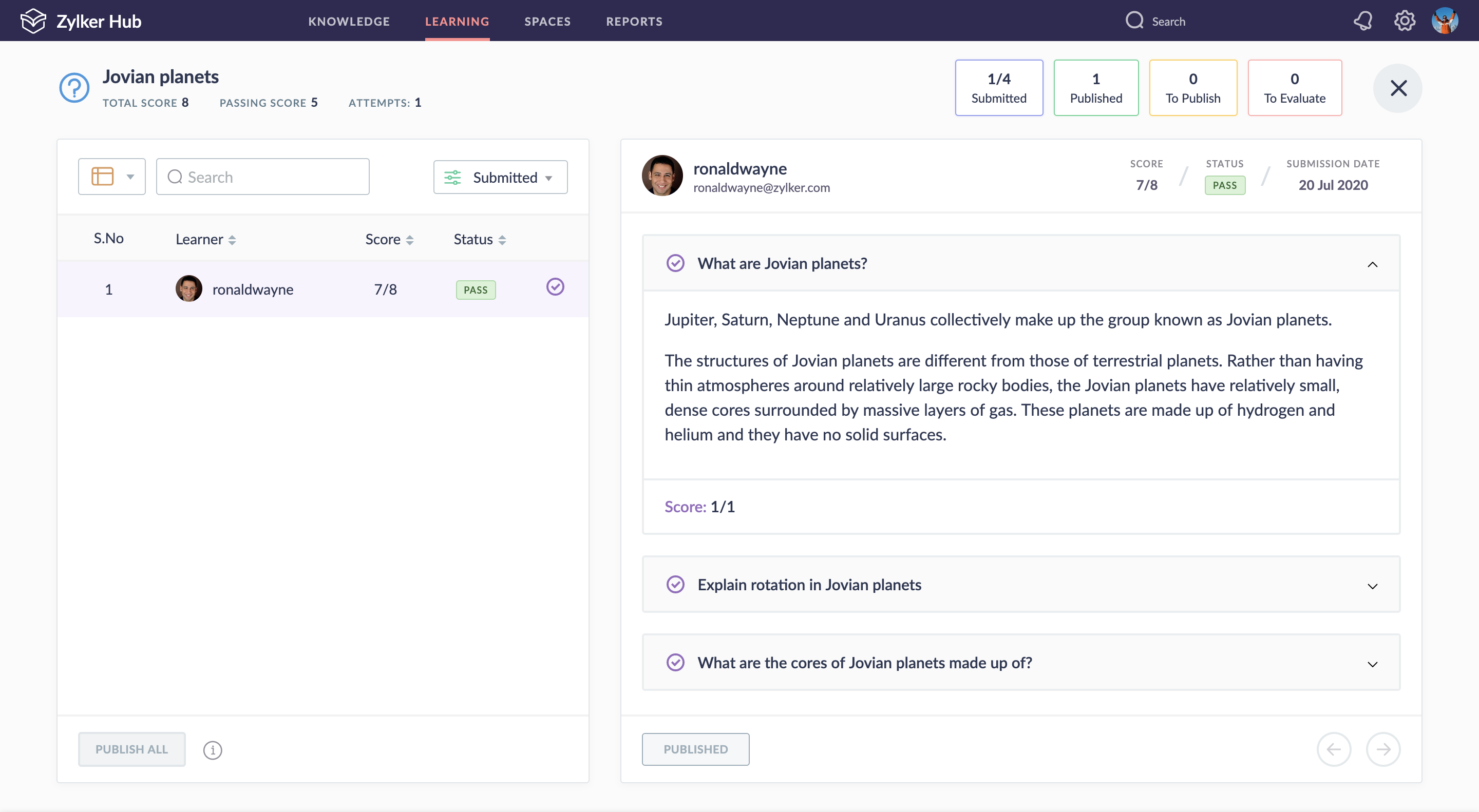Click the Zylker Hub logo

click(33, 21)
